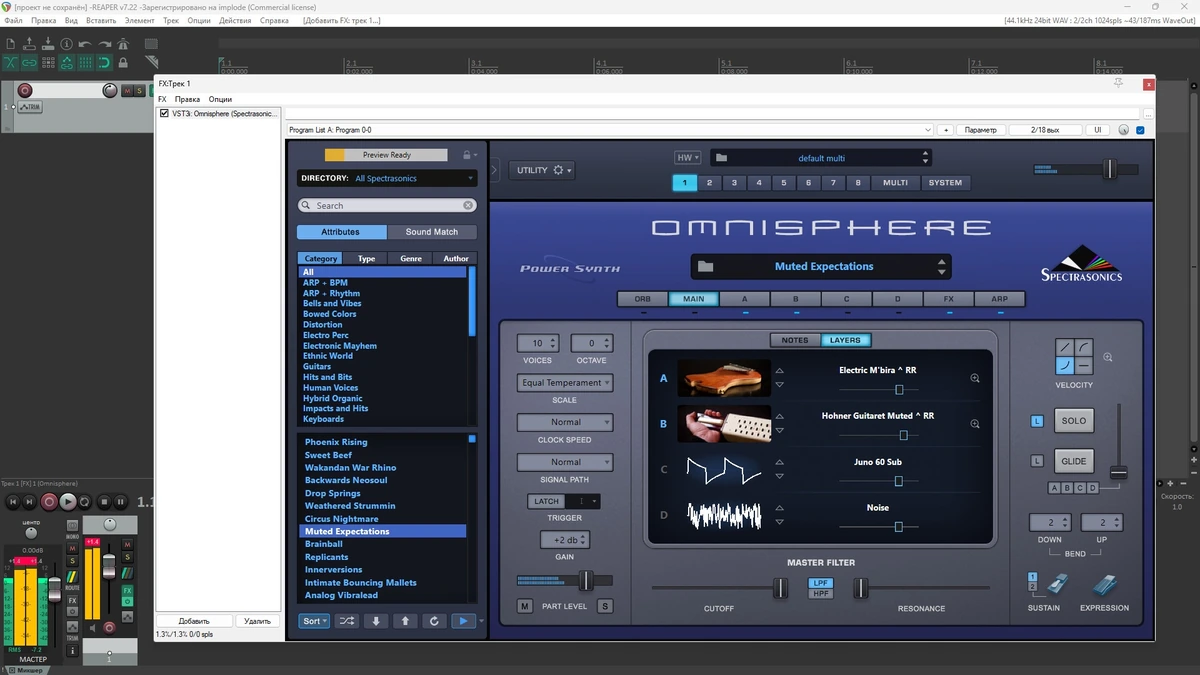Image resolution: width=1200 pixels, height=675 pixels.
Task: Click the audition play icon in Omnisphere browser
Action: coord(463,621)
